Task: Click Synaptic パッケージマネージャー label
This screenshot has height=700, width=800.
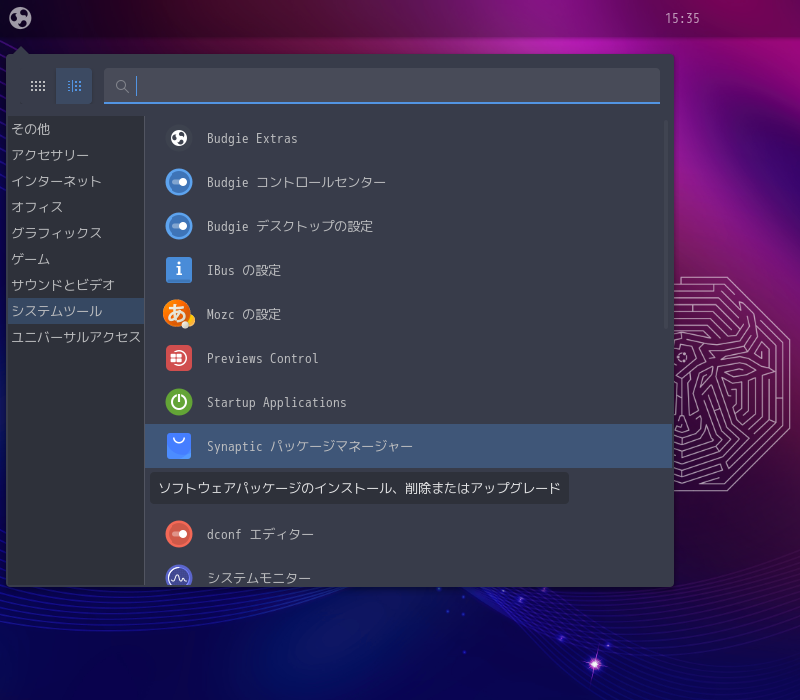Action: (310, 446)
